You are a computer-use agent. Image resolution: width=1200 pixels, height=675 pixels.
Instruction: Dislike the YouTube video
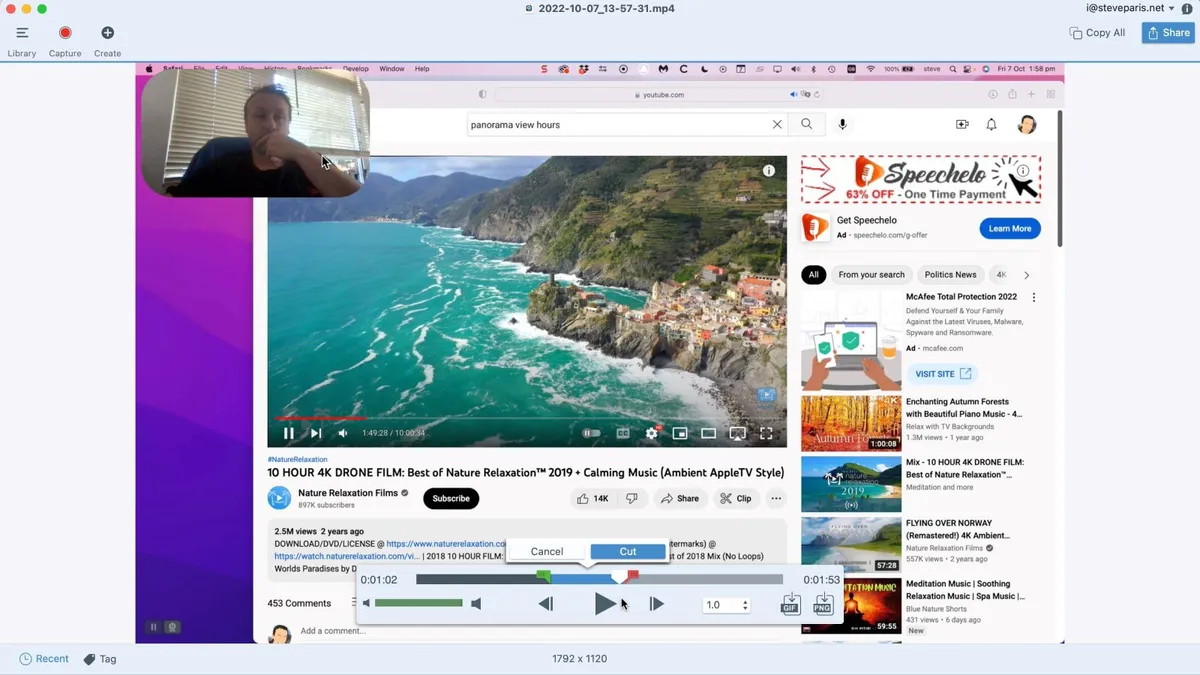tap(631, 498)
